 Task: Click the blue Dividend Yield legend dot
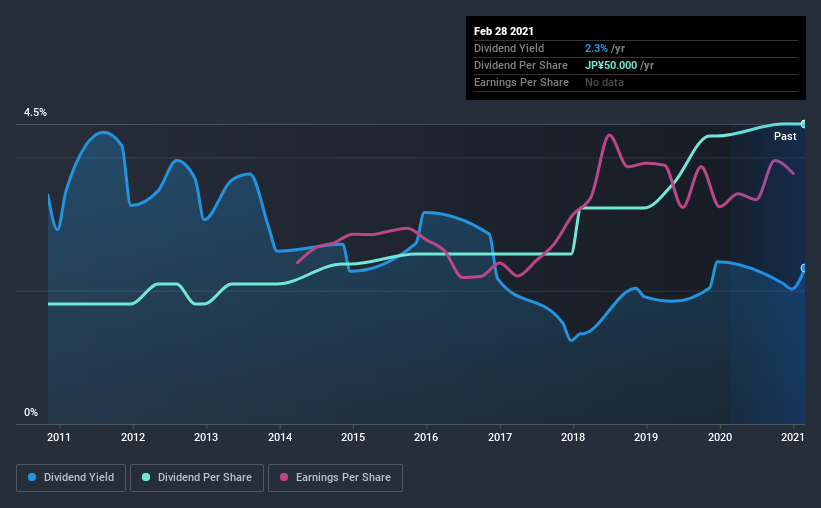[x=30, y=478]
